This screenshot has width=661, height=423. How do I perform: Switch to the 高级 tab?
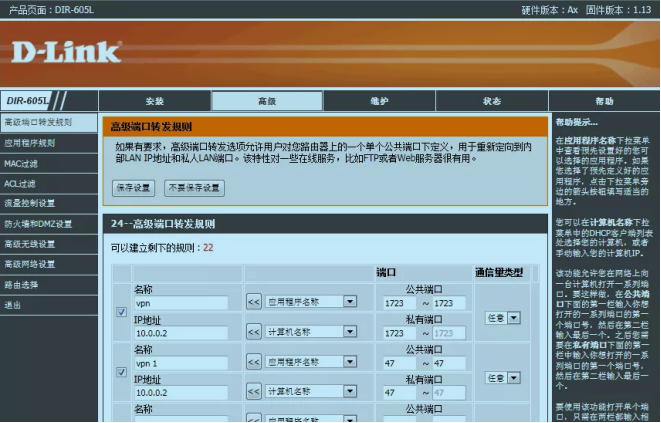tap(267, 101)
